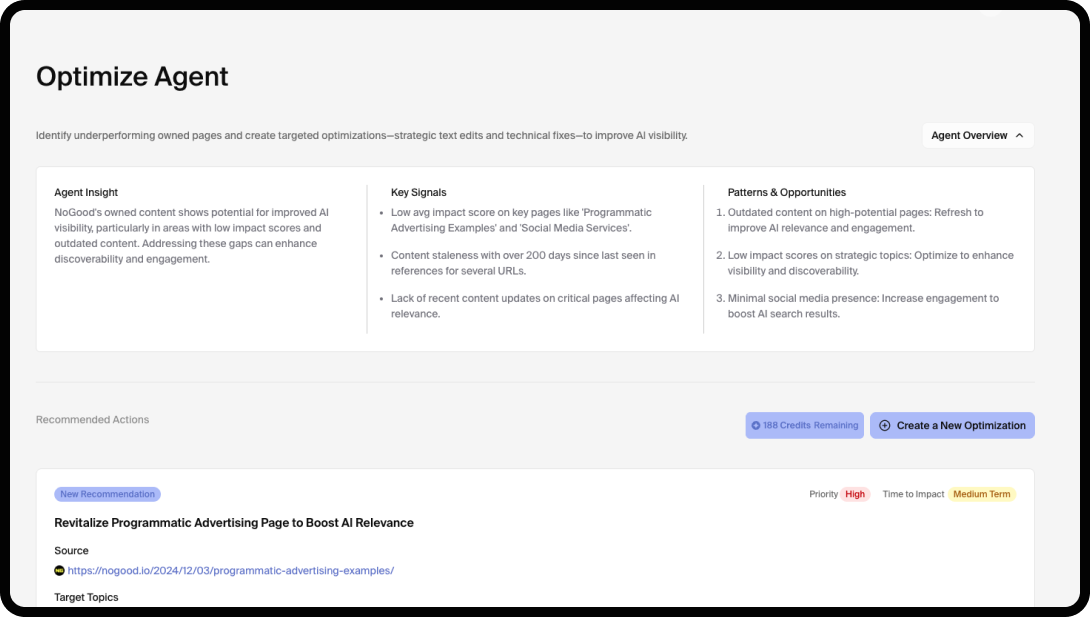Open the programmatic-advertising-examples source link
Image resolution: width=1090 pixels, height=617 pixels.
[230, 571]
